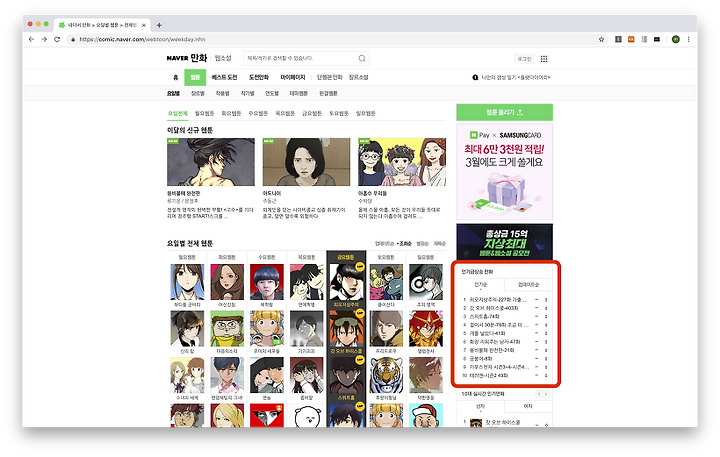Open the 도전만화 menu
The height and width of the screenshot is (457, 720).
pos(259,77)
